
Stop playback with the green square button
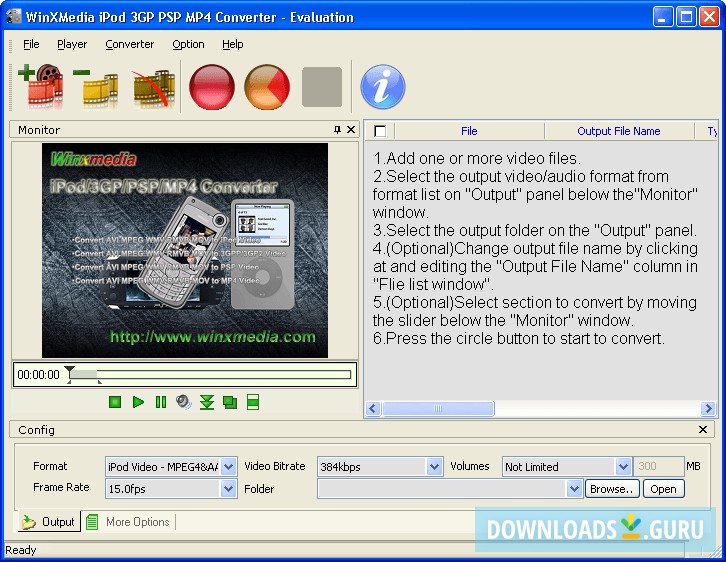point(115,402)
